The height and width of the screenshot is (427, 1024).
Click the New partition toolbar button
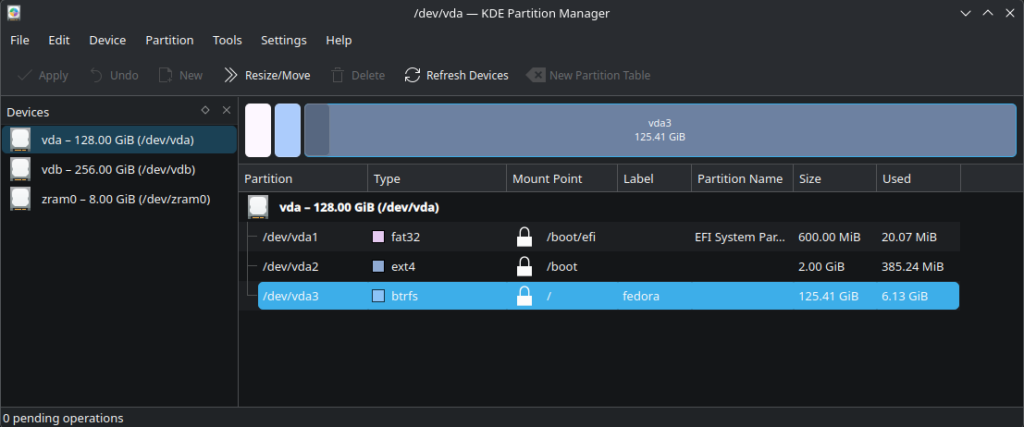pyautogui.click(x=181, y=75)
